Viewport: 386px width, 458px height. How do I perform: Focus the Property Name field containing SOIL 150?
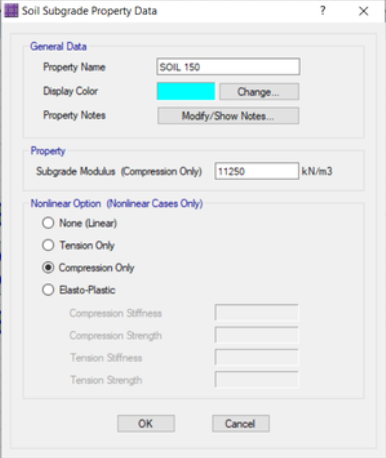coord(228,67)
